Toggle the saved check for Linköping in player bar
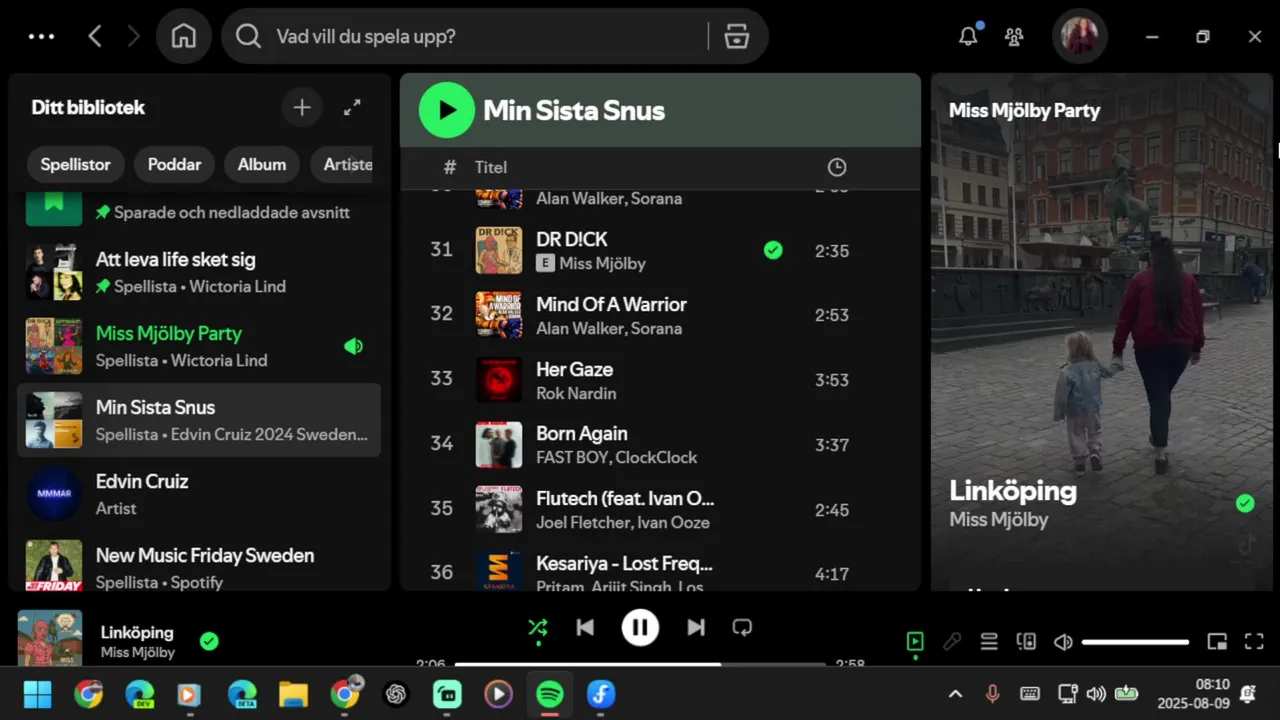Screen dimensions: 1280x720 coord(209,641)
